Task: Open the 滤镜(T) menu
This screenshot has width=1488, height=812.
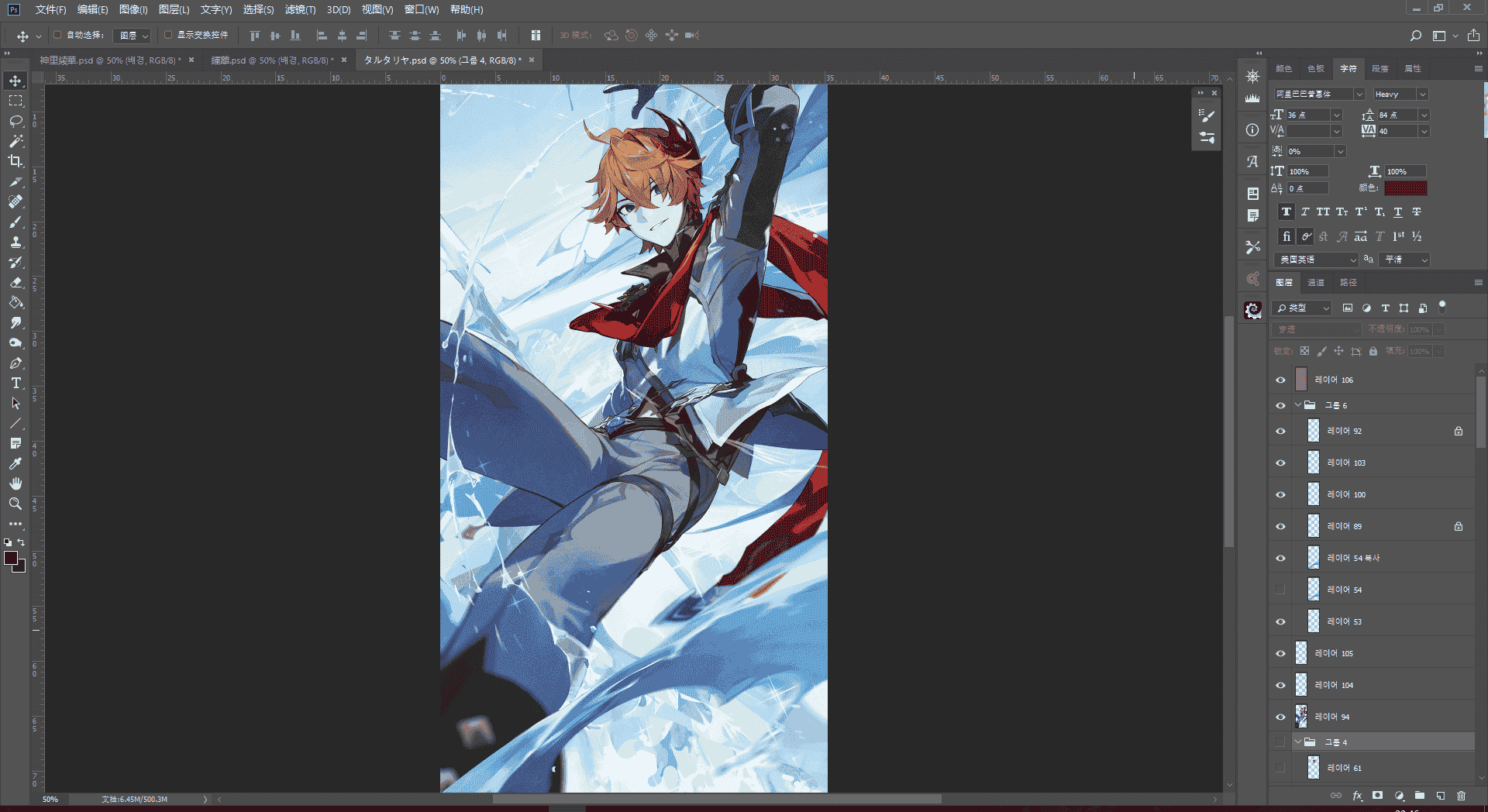Action: point(300,9)
